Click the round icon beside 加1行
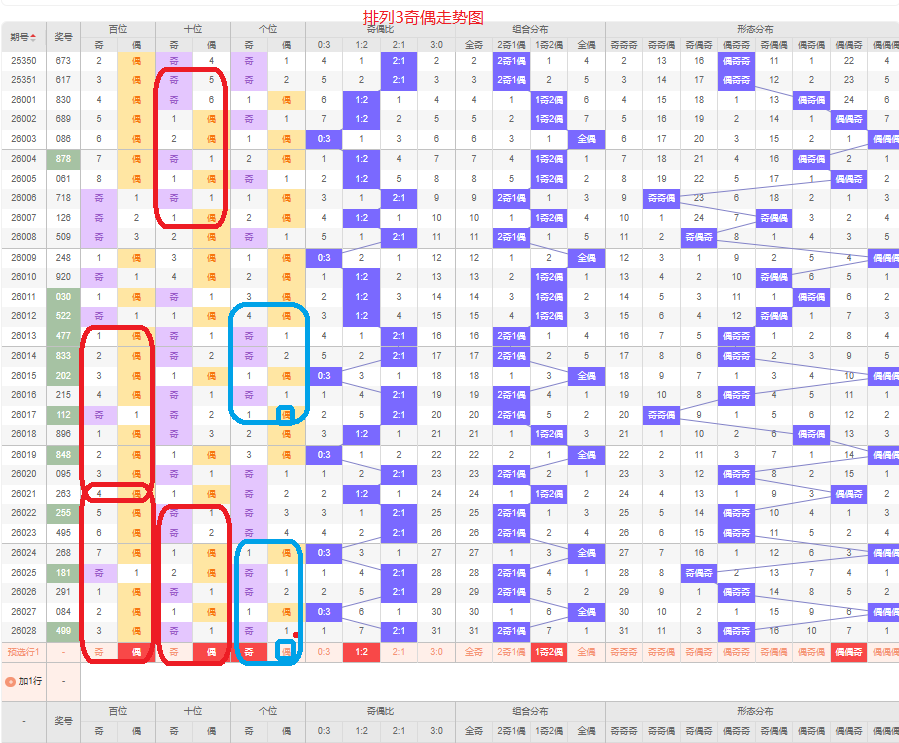This screenshot has width=899, height=743. (10, 682)
